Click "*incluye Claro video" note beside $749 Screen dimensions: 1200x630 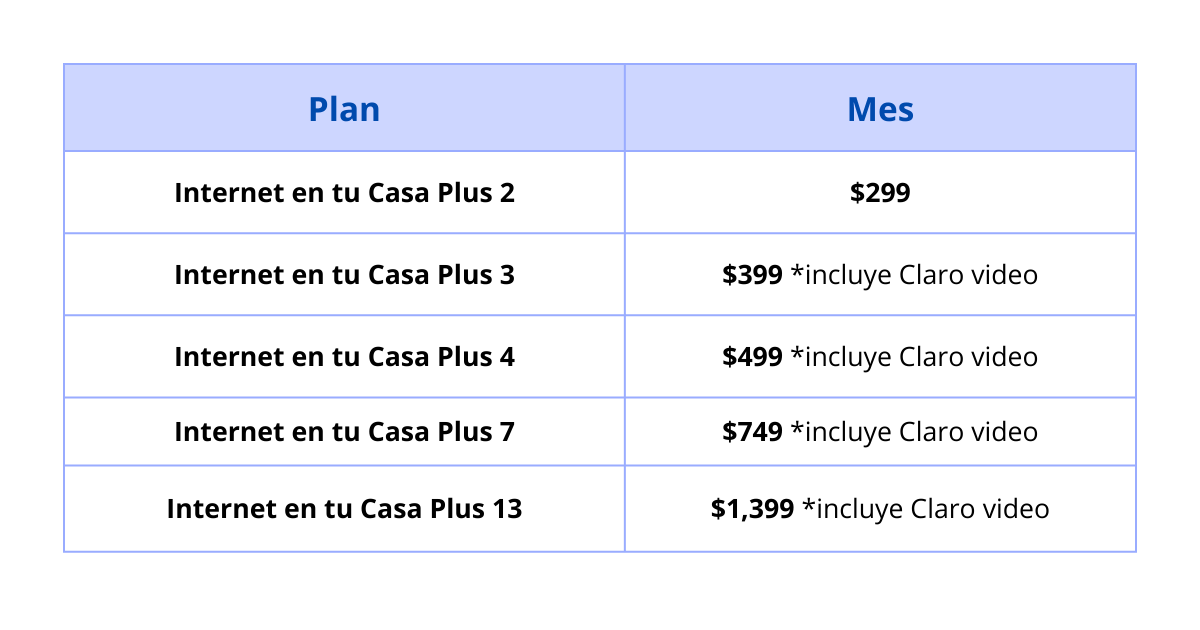pos(914,432)
